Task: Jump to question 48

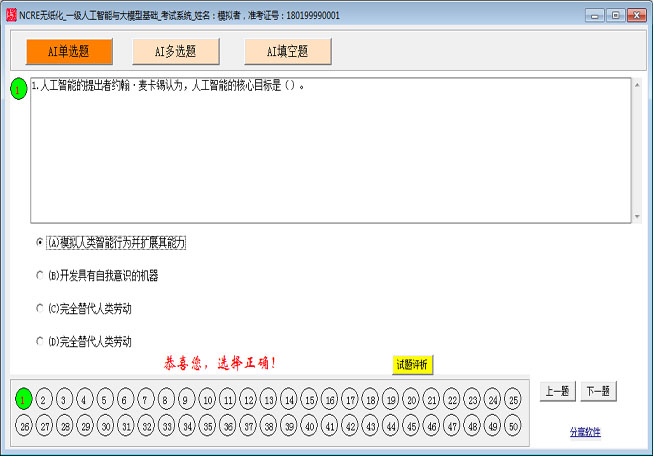Action: 472,426
